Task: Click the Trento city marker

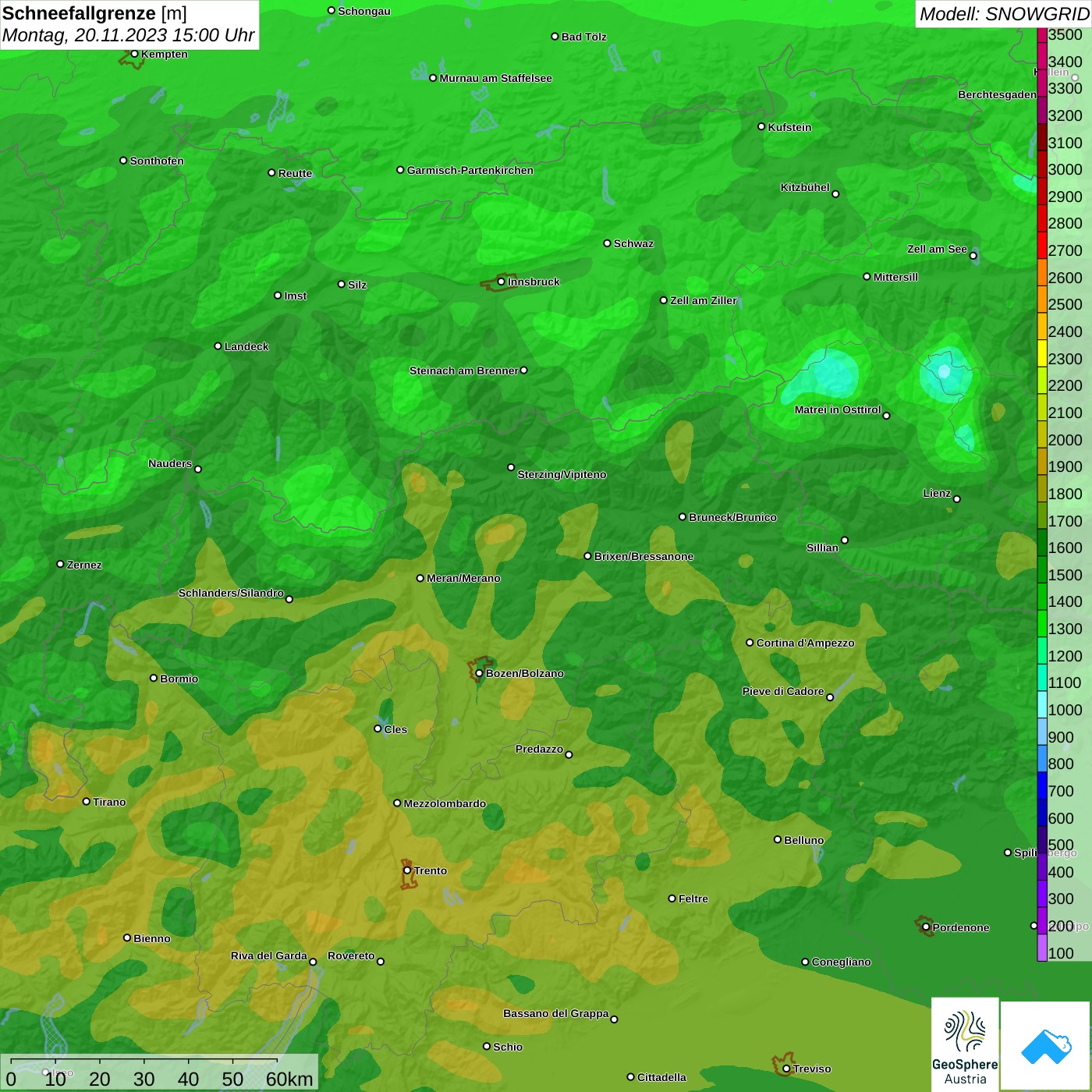Action: pos(407,870)
